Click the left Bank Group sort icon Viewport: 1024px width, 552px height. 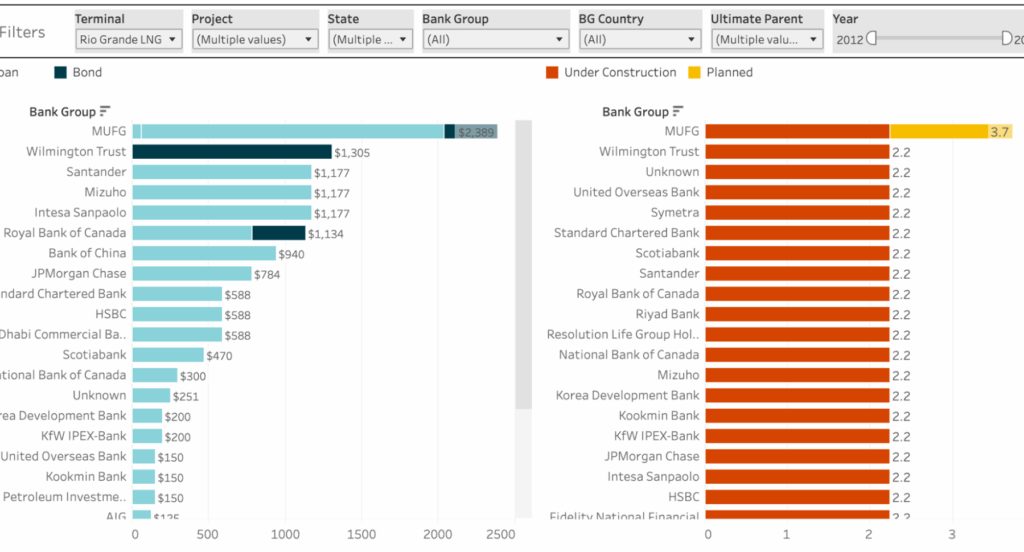pos(104,112)
